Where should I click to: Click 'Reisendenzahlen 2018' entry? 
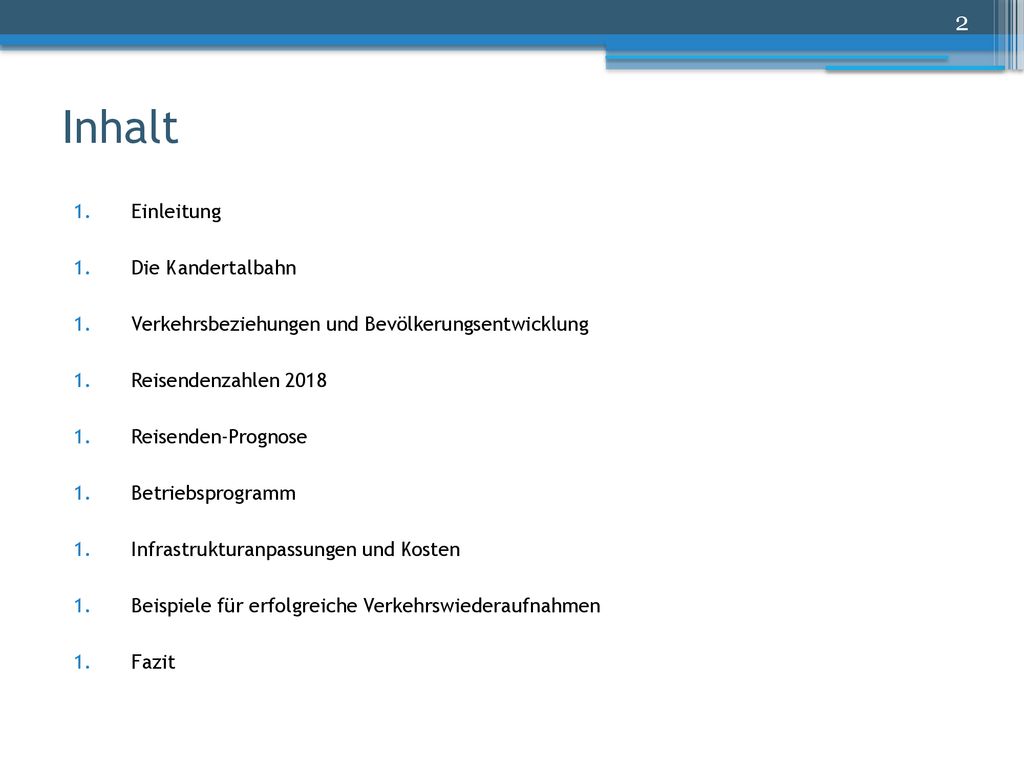pos(229,380)
